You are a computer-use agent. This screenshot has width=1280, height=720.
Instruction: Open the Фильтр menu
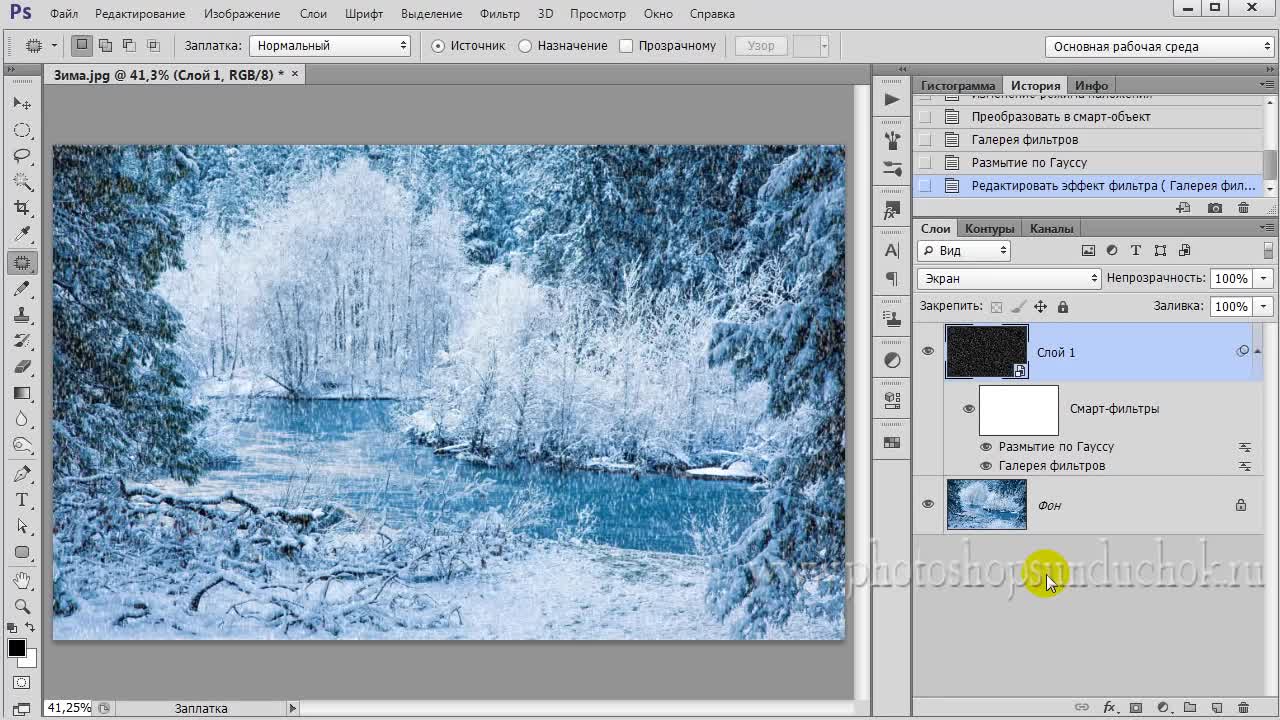(x=499, y=14)
